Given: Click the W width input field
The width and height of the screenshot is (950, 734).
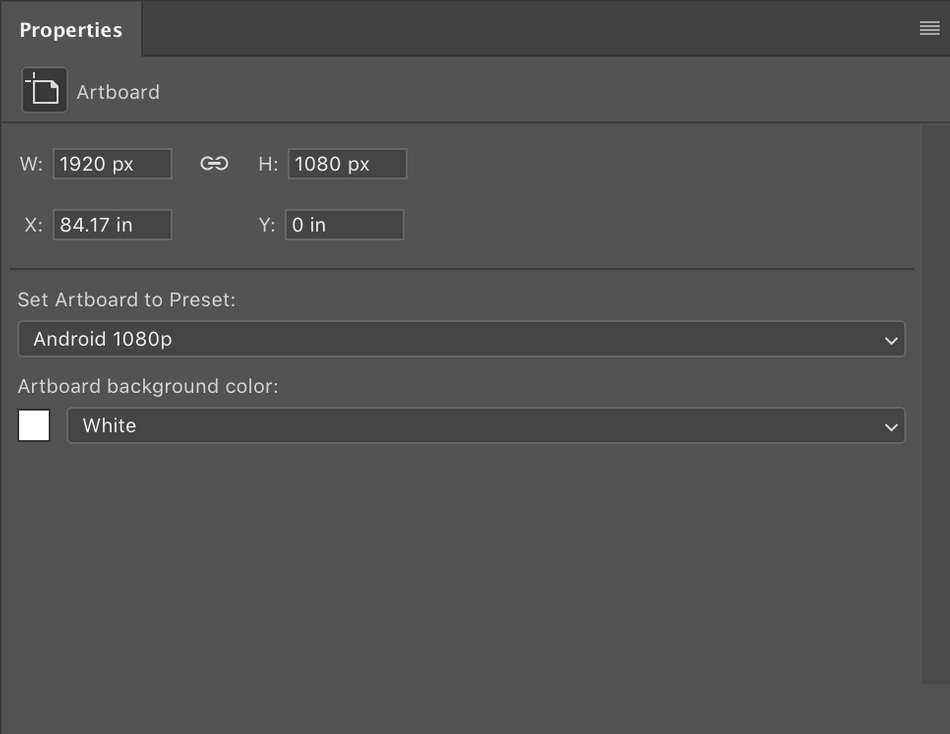Looking at the screenshot, I should click(113, 164).
